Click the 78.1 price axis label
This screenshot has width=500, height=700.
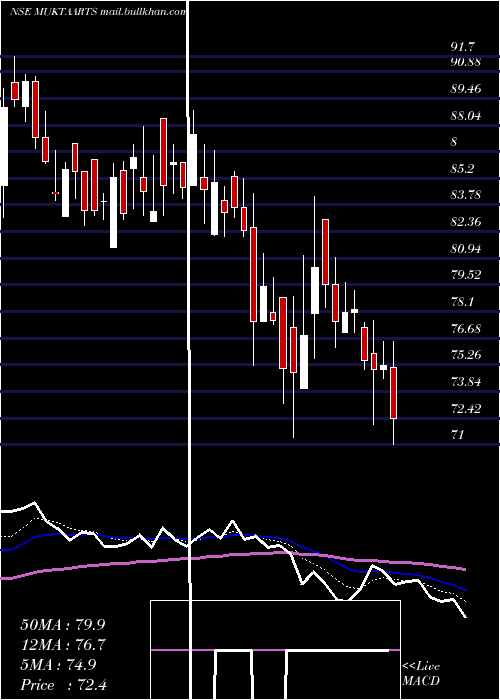[462, 302]
